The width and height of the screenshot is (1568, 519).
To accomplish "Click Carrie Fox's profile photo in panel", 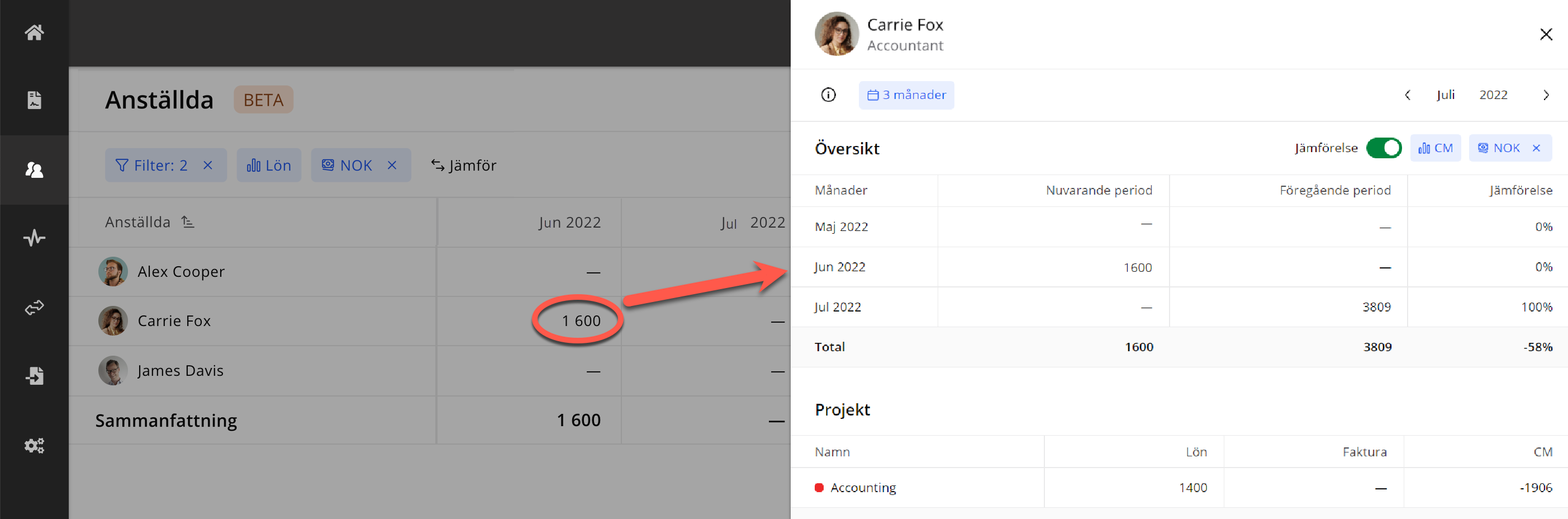I will [x=837, y=34].
